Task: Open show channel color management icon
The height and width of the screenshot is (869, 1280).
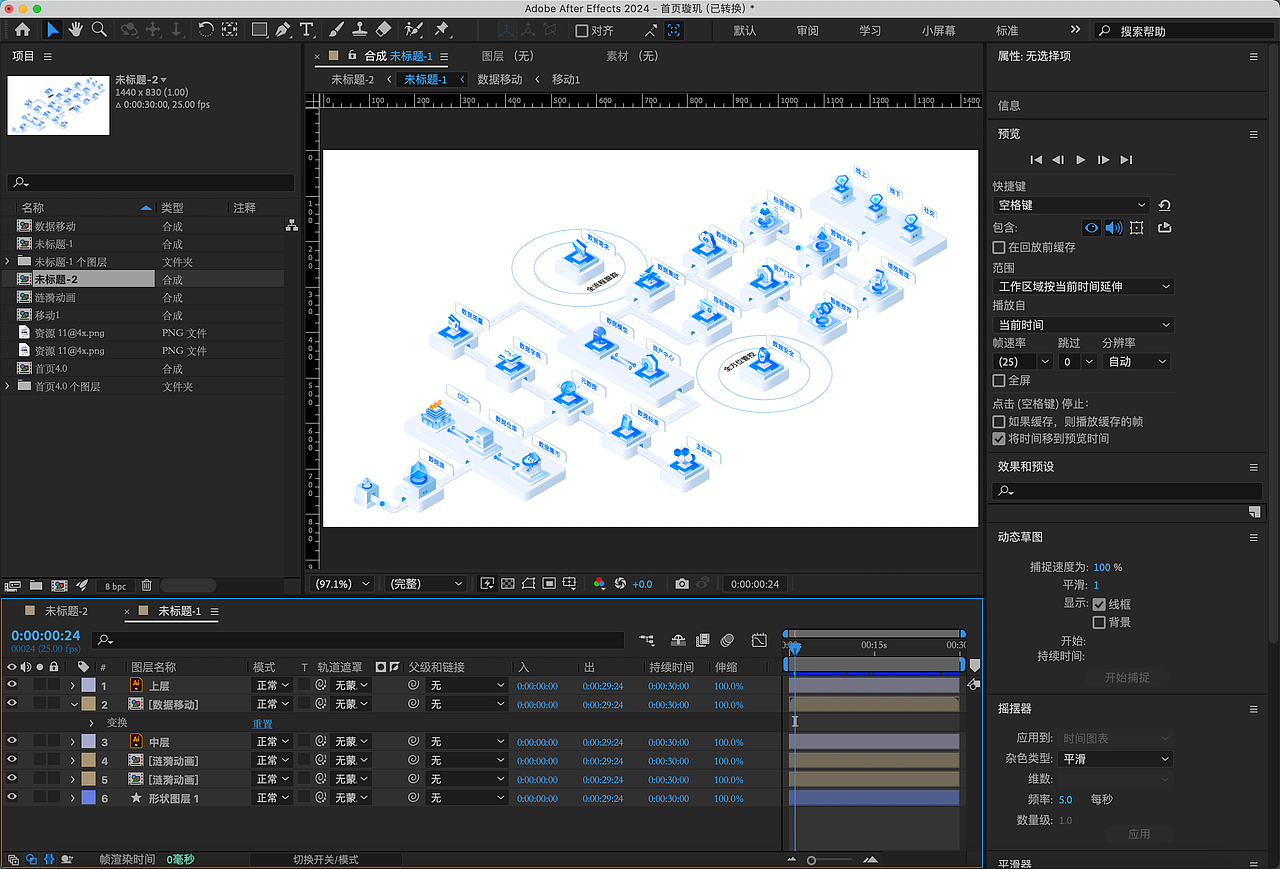Action: (599, 584)
